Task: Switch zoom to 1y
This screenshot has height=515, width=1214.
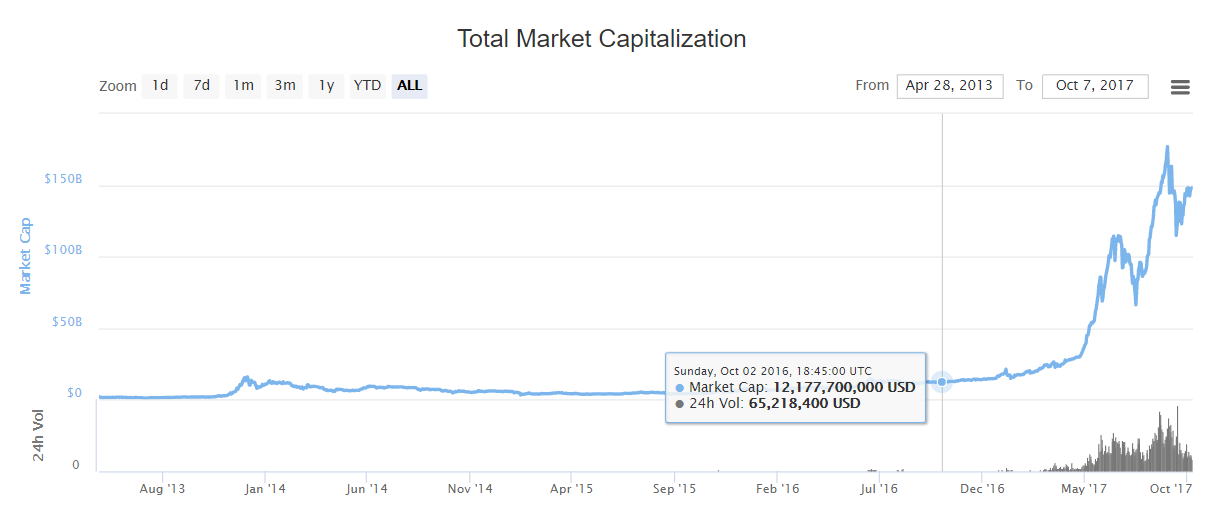Action: tap(326, 86)
